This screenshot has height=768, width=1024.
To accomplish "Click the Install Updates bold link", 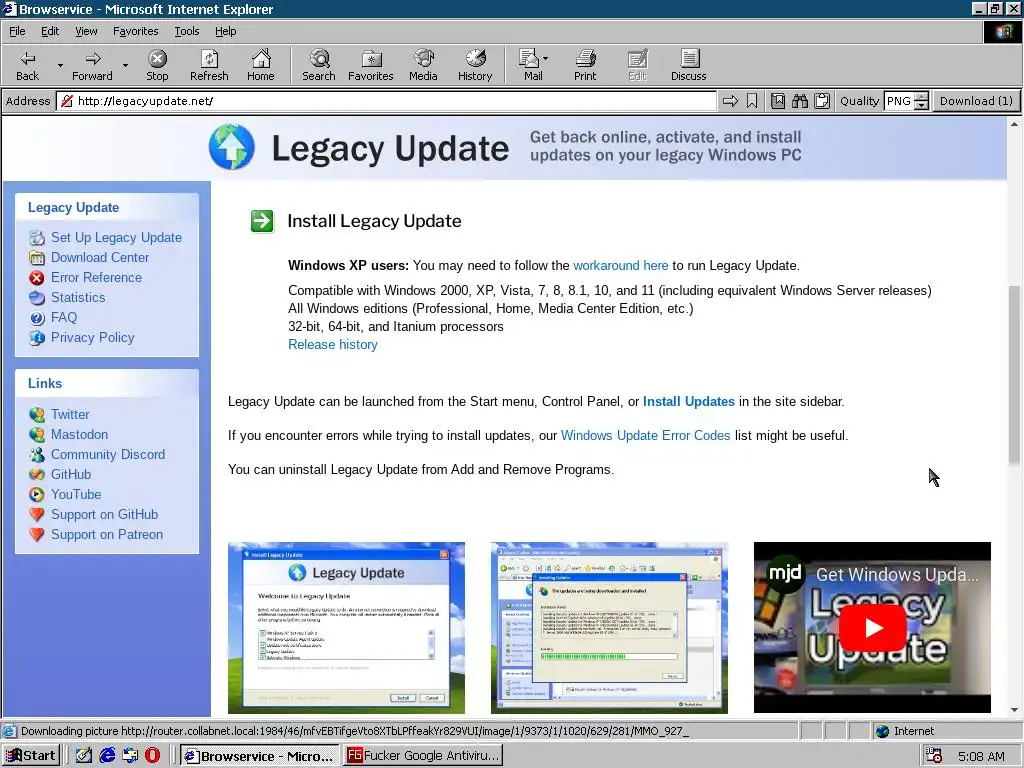I will click(x=688, y=401).
